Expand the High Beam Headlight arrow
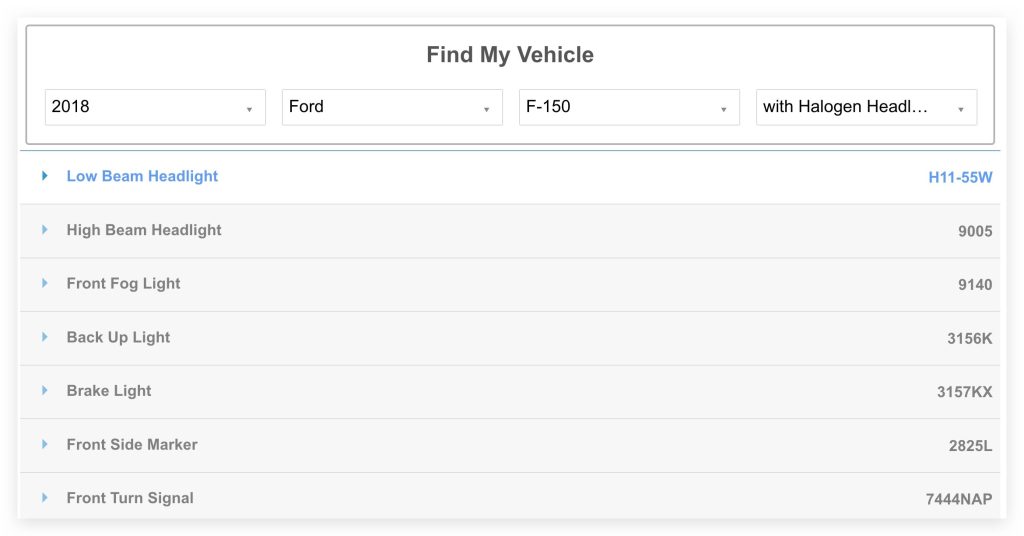1024x536 pixels. pyautogui.click(x=44, y=230)
